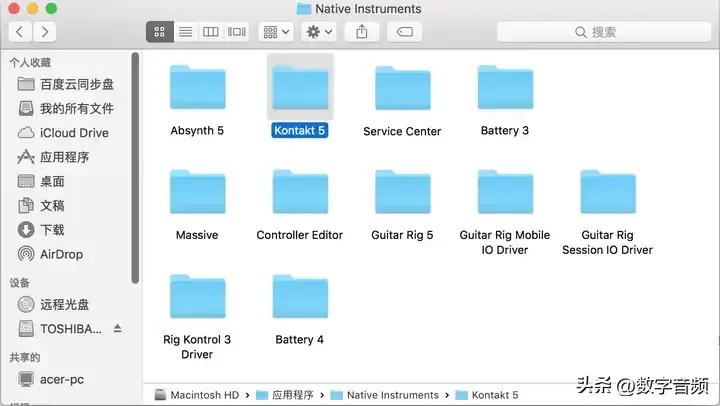Click the highlighted Kontakt 5 name label

click(299, 130)
